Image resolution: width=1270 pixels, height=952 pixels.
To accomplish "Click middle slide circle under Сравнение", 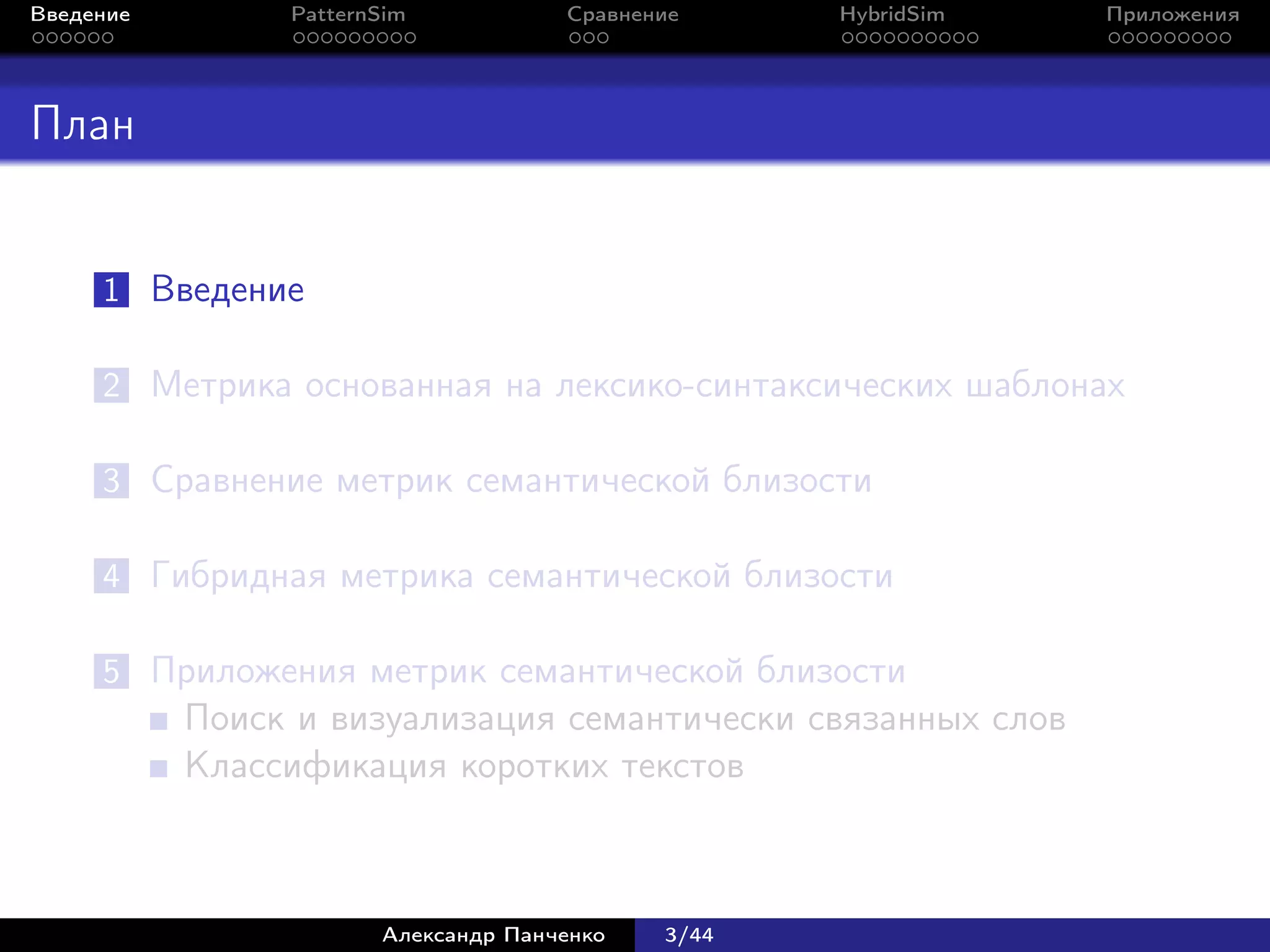I will tap(589, 38).
